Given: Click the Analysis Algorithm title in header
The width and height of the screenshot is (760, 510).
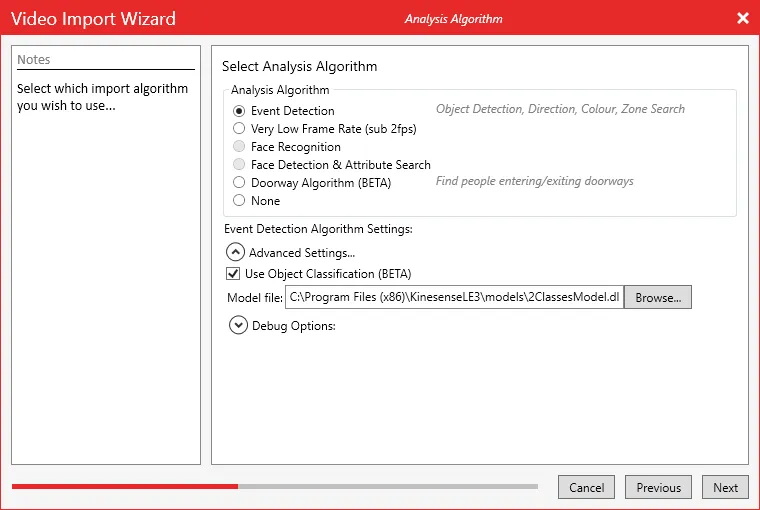Looking at the screenshot, I should click(454, 19).
